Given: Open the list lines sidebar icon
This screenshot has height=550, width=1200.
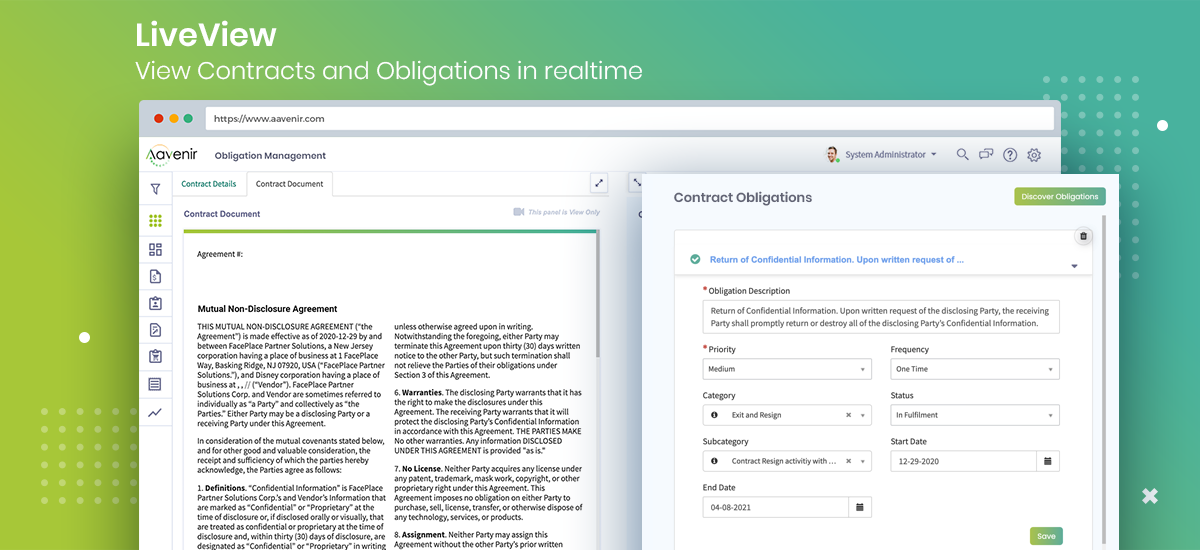Looking at the screenshot, I should (155, 384).
